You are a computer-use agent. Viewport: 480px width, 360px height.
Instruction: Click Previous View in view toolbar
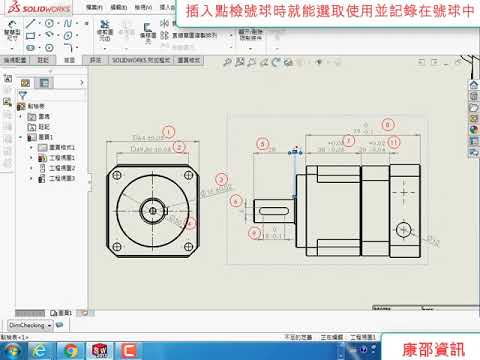click(x=251, y=62)
